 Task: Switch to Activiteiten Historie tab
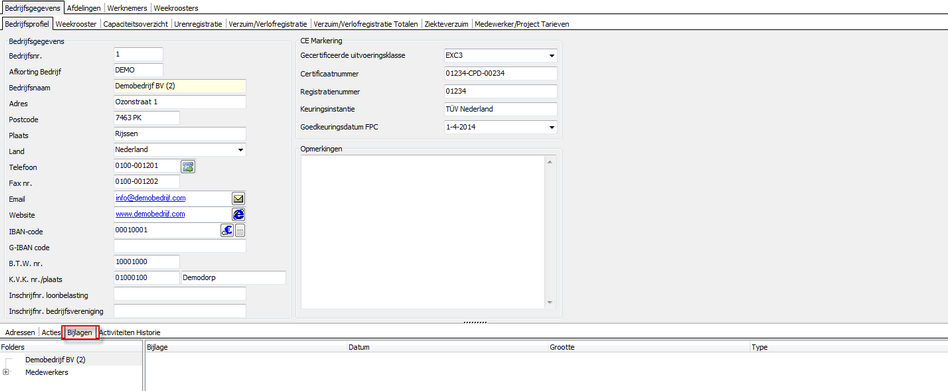coord(130,332)
